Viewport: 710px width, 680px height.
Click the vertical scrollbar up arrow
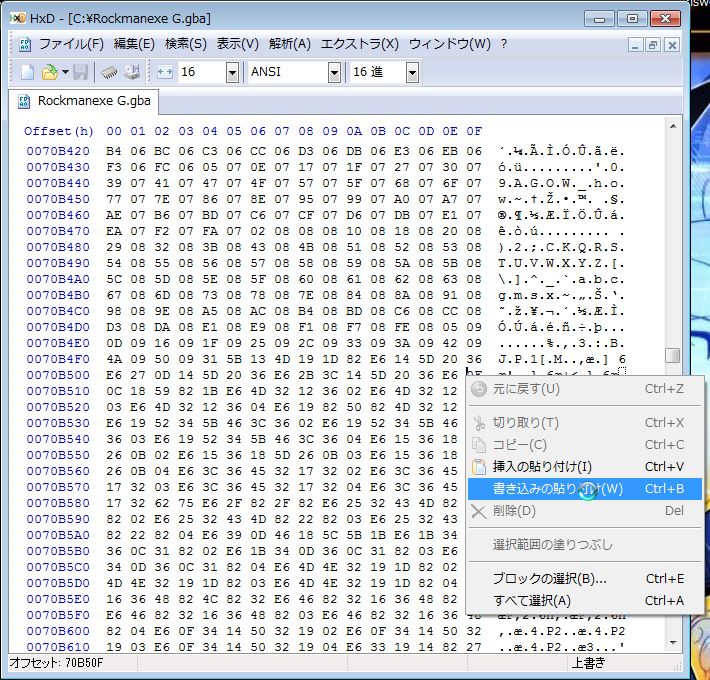[673, 126]
